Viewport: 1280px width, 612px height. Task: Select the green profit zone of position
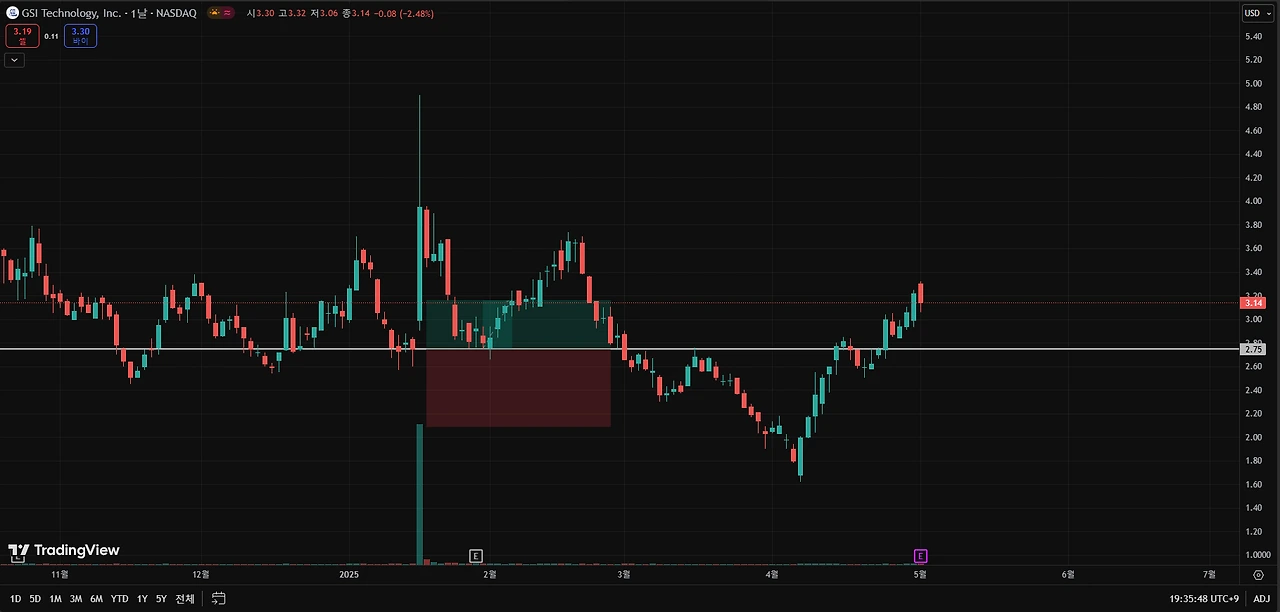coord(518,325)
